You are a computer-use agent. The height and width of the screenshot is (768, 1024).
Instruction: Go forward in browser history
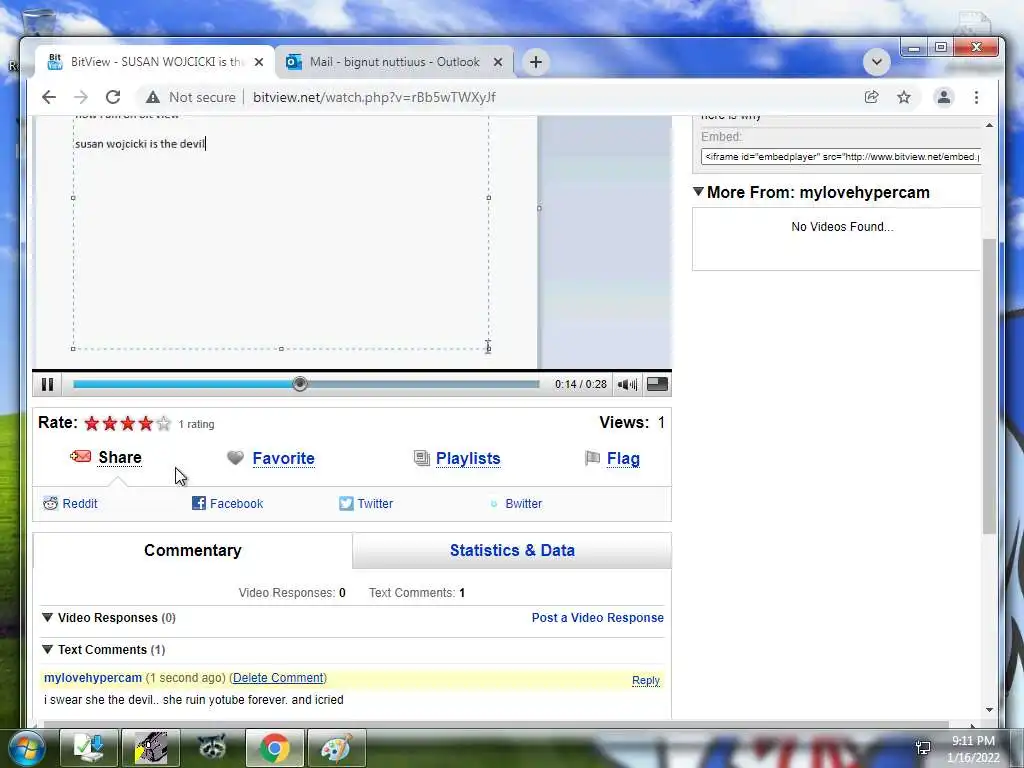point(81,97)
